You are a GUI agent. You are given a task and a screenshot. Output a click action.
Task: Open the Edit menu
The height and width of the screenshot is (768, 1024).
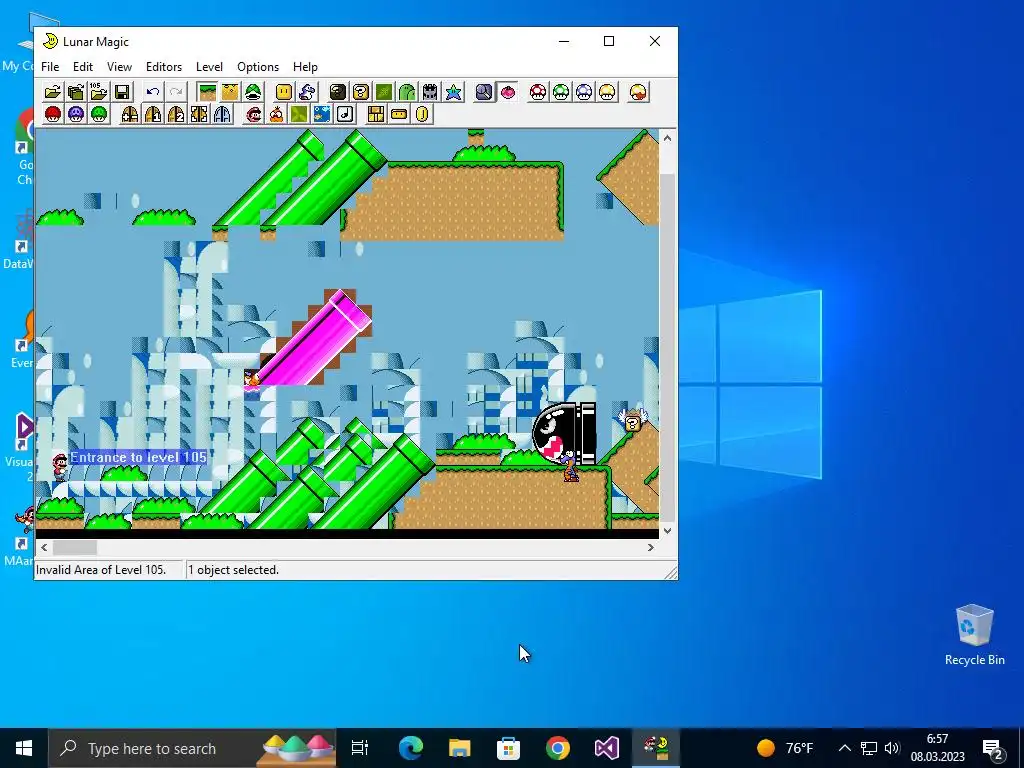pyautogui.click(x=83, y=67)
